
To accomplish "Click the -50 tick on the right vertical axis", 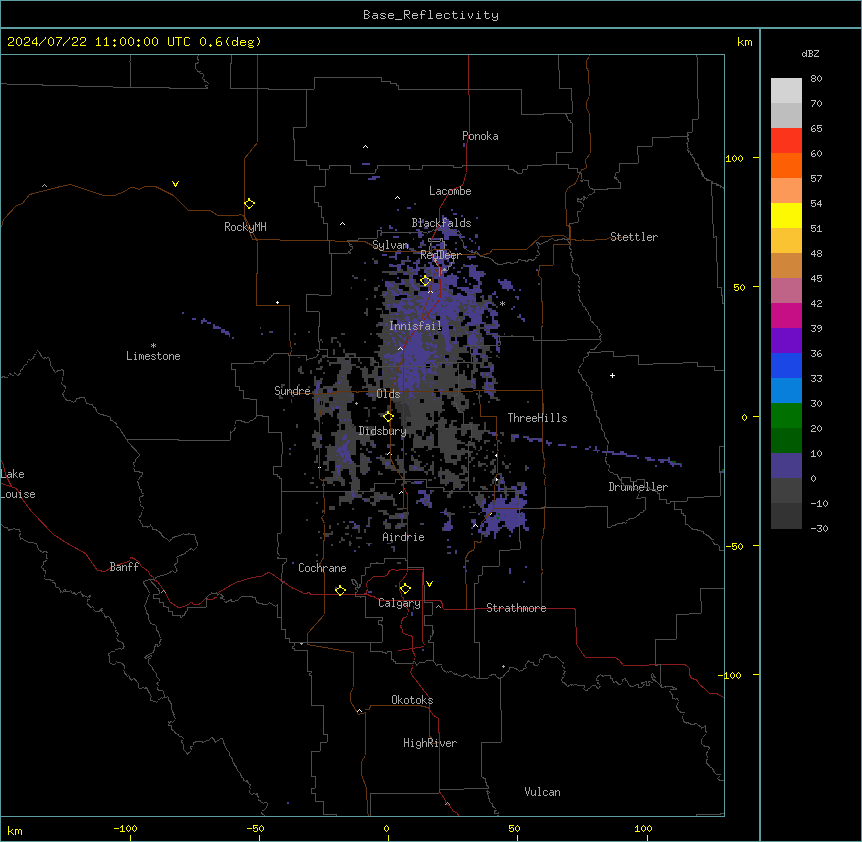I will [x=734, y=546].
